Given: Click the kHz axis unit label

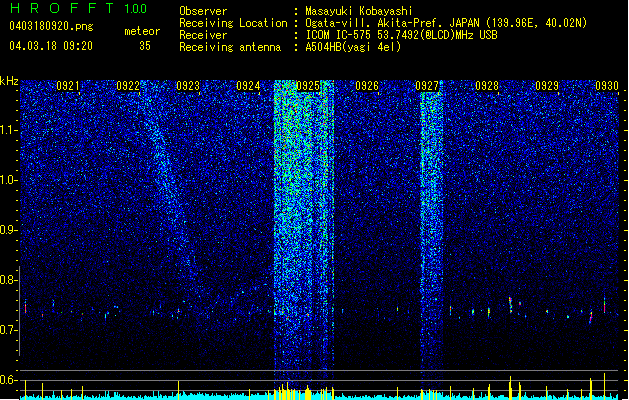Looking at the screenshot, I should coord(9,81).
